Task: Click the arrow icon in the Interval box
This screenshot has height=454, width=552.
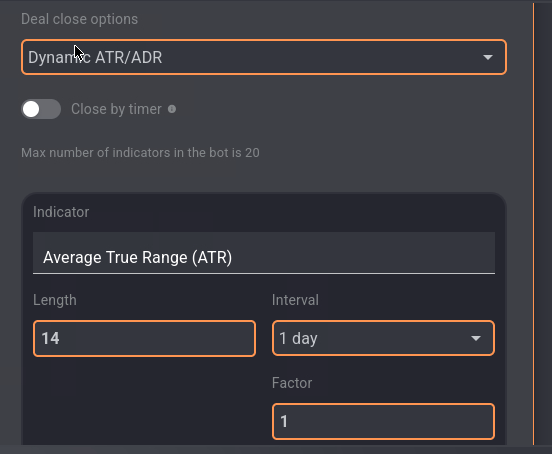Action: pyautogui.click(x=476, y=338)
